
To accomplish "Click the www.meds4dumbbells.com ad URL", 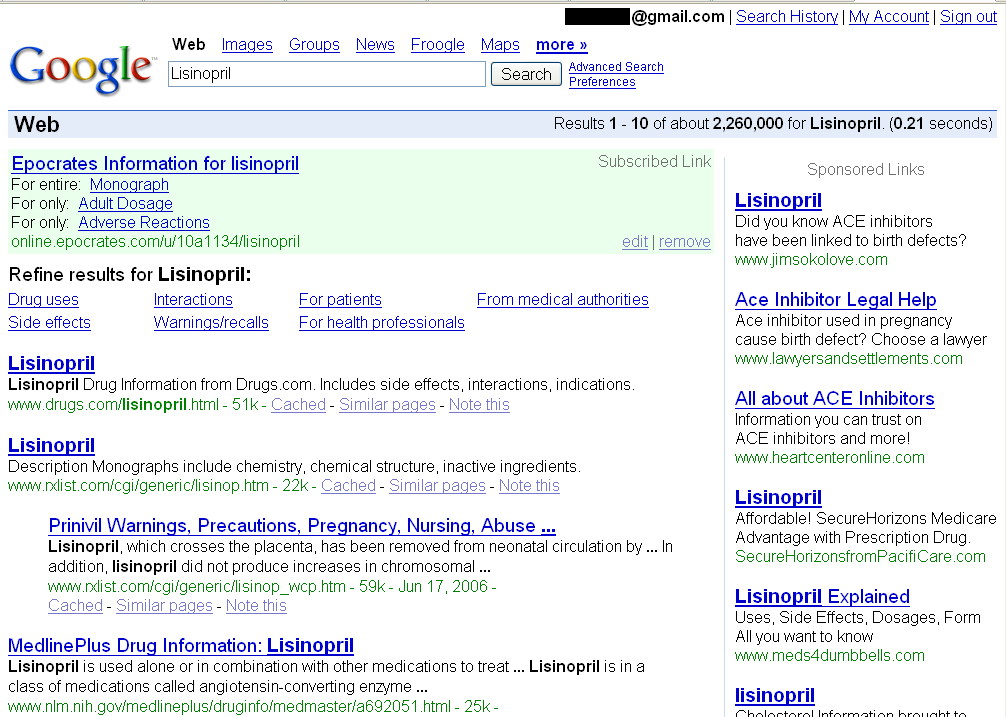I will (830, 655).
